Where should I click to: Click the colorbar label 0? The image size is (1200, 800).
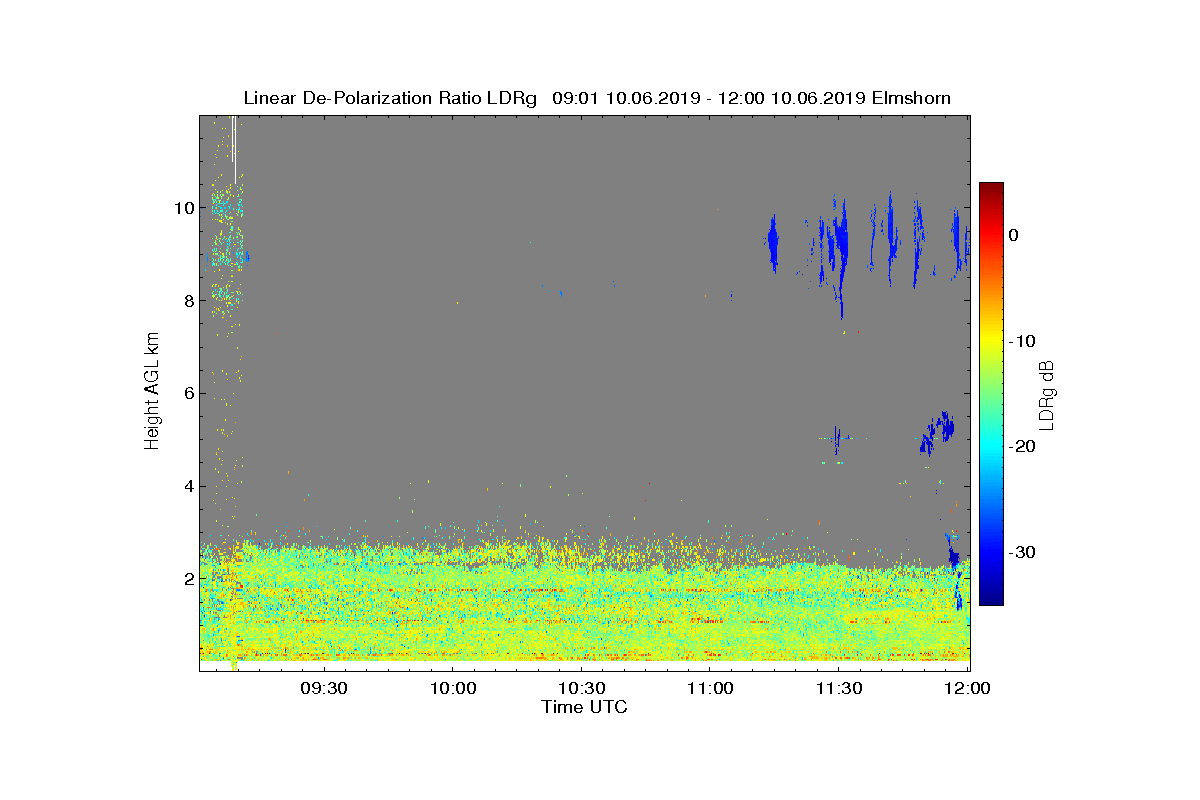(1013, 235)
